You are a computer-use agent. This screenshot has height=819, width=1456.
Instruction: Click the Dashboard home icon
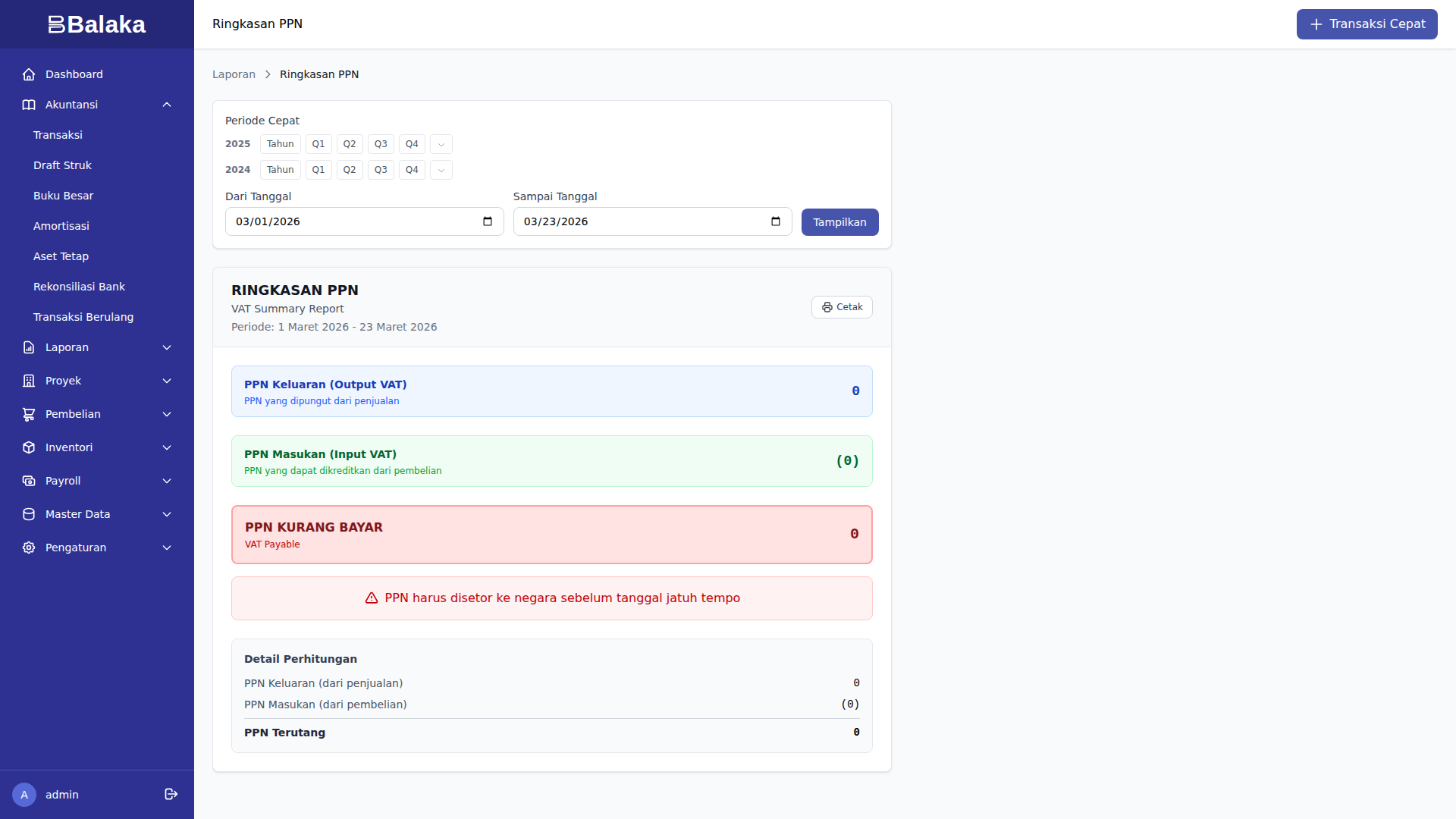pyautogui.click(x=29, y=74)
